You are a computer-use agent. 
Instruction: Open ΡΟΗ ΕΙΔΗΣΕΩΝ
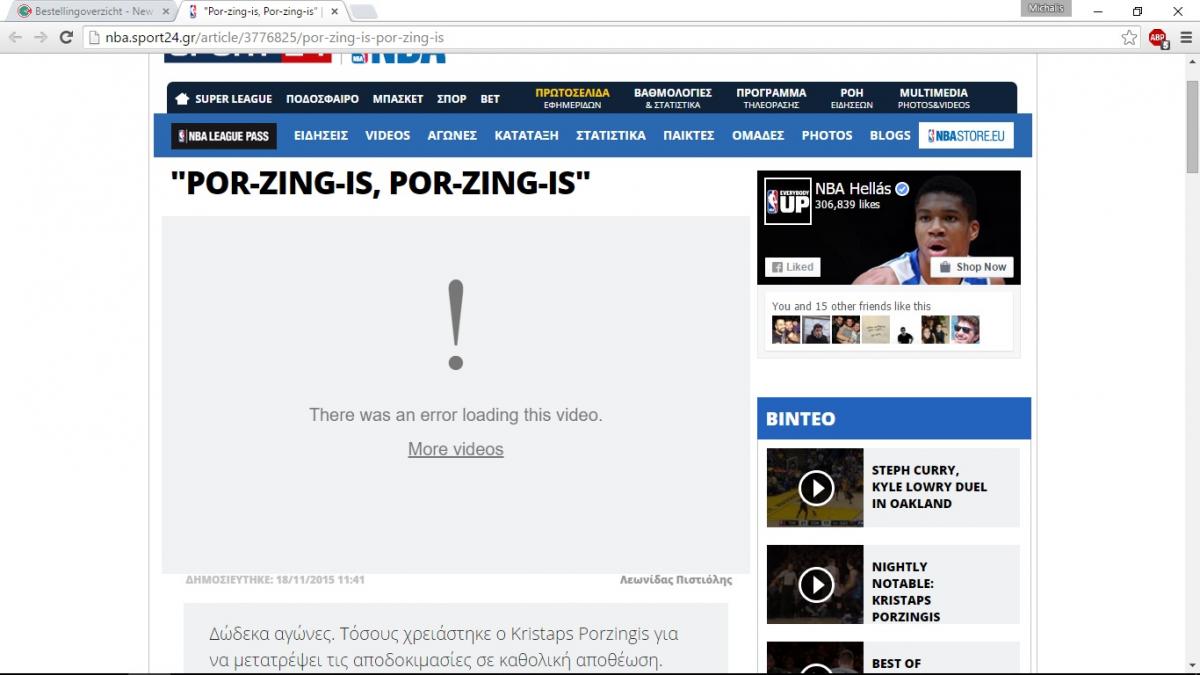point(852,98)
